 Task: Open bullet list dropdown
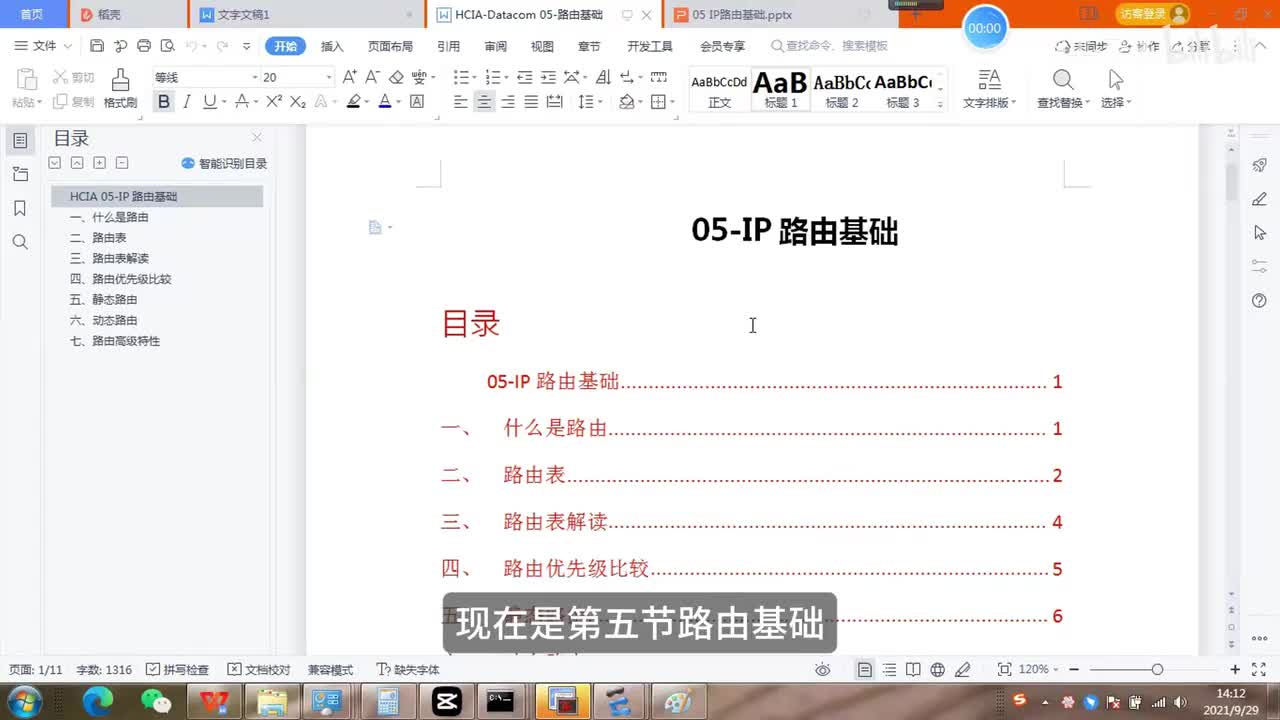pyautogui.click(x=474, y=77)
